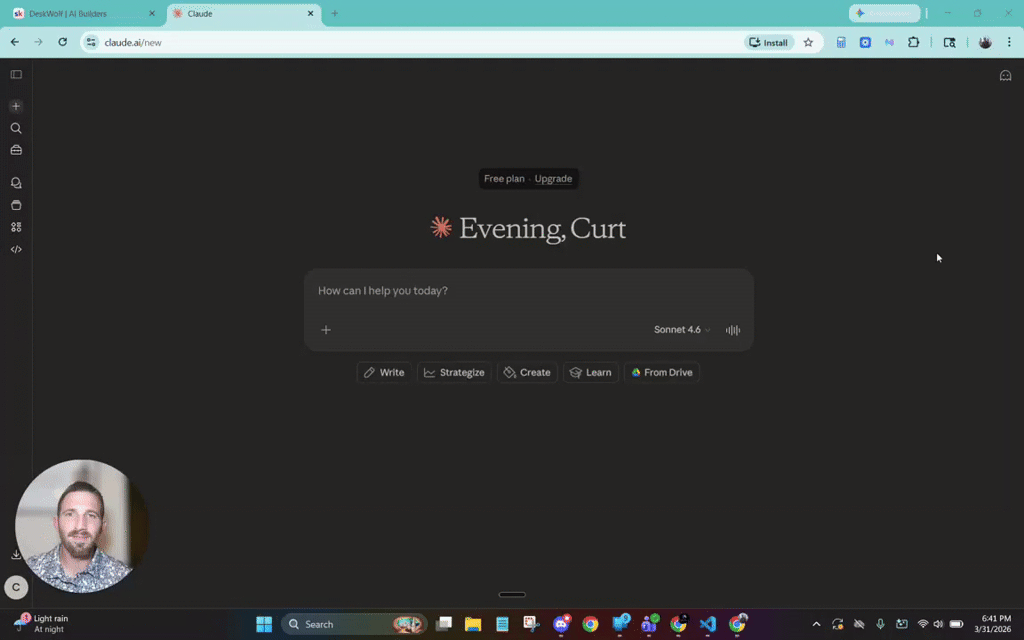Viewport: 1024px width, 640px height.
Task: Start a new chat with plus icon in sidebar
Action: click(16, 106)
